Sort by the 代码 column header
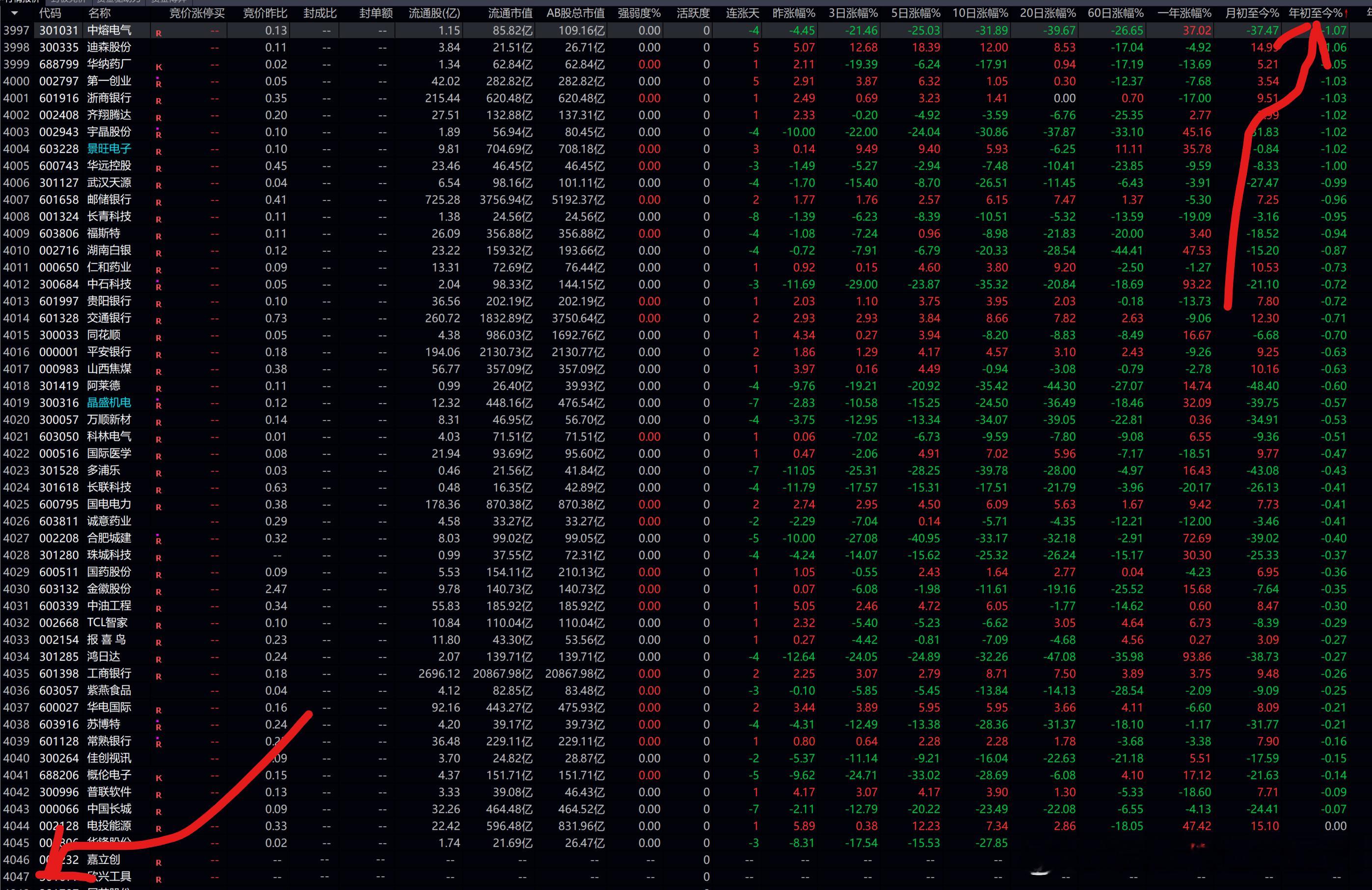Viewport: 1372px width, 890px height. coord(50,13)
